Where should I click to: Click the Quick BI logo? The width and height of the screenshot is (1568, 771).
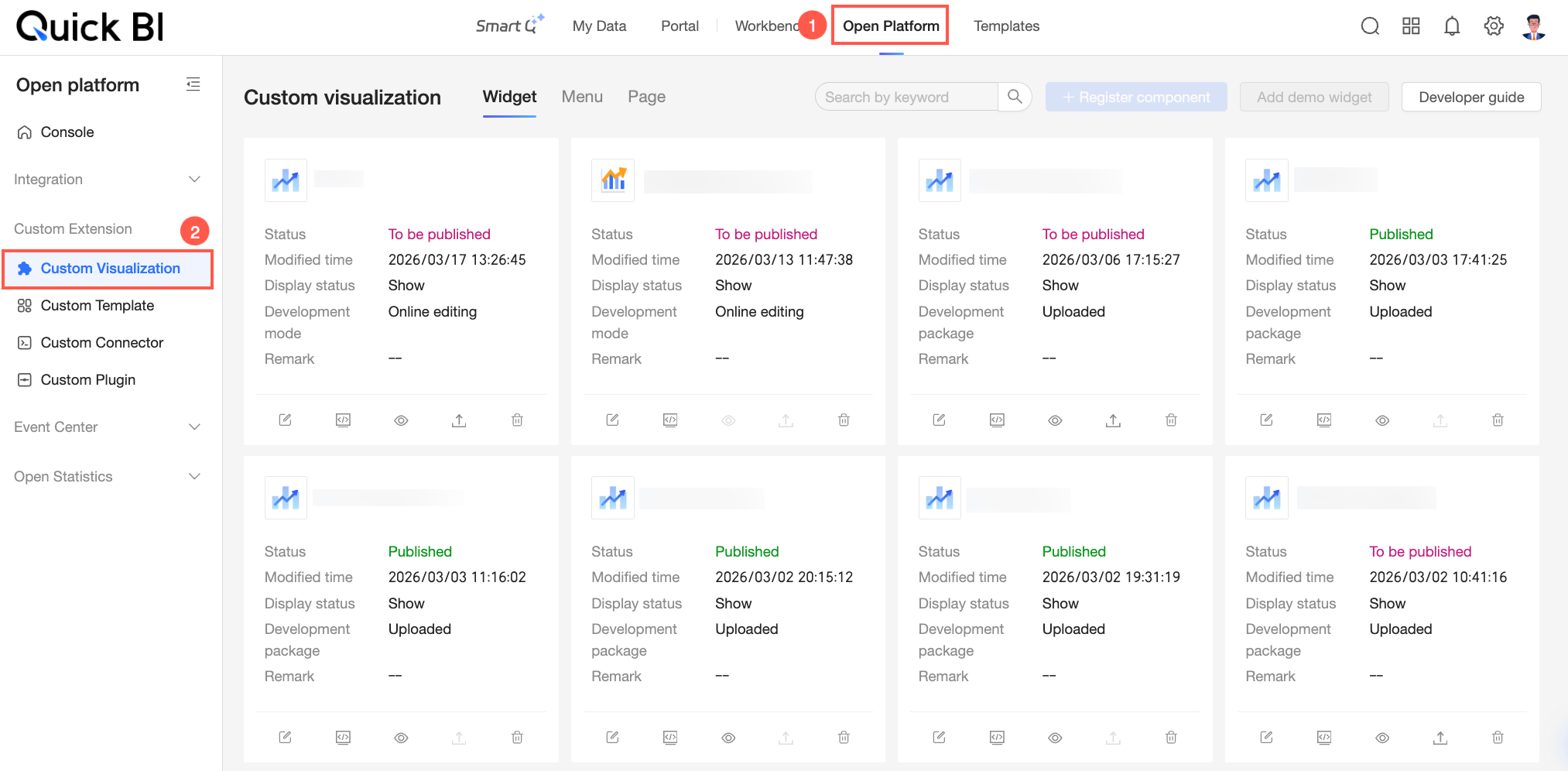(90, 26)
